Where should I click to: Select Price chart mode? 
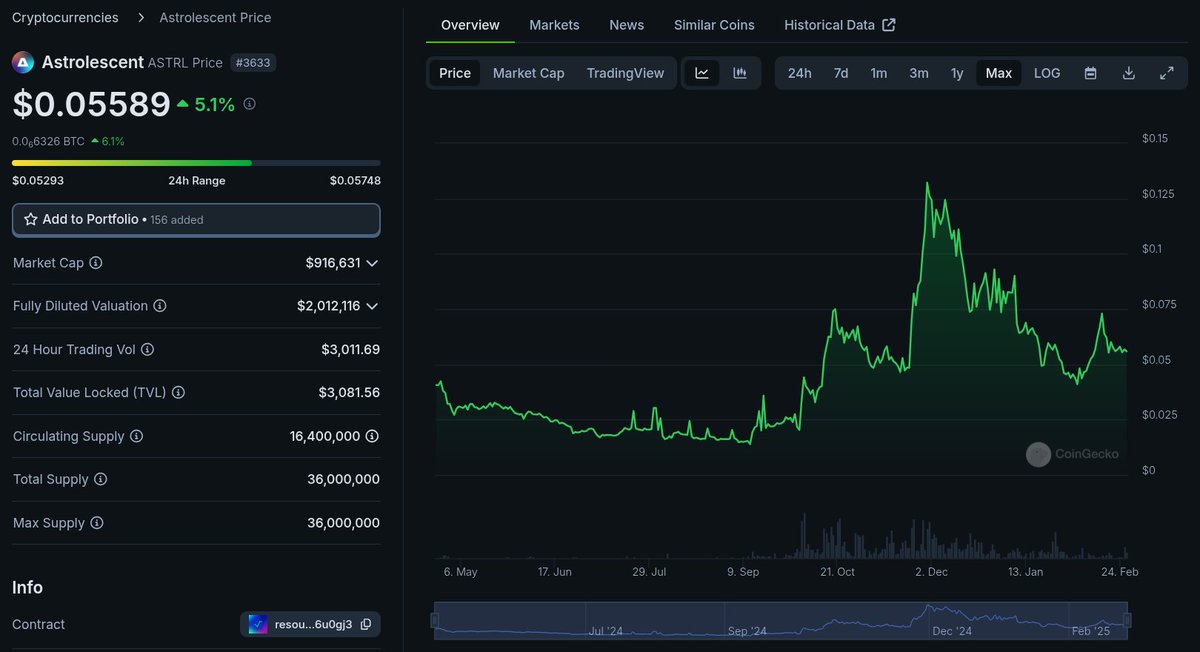(455, 73)
